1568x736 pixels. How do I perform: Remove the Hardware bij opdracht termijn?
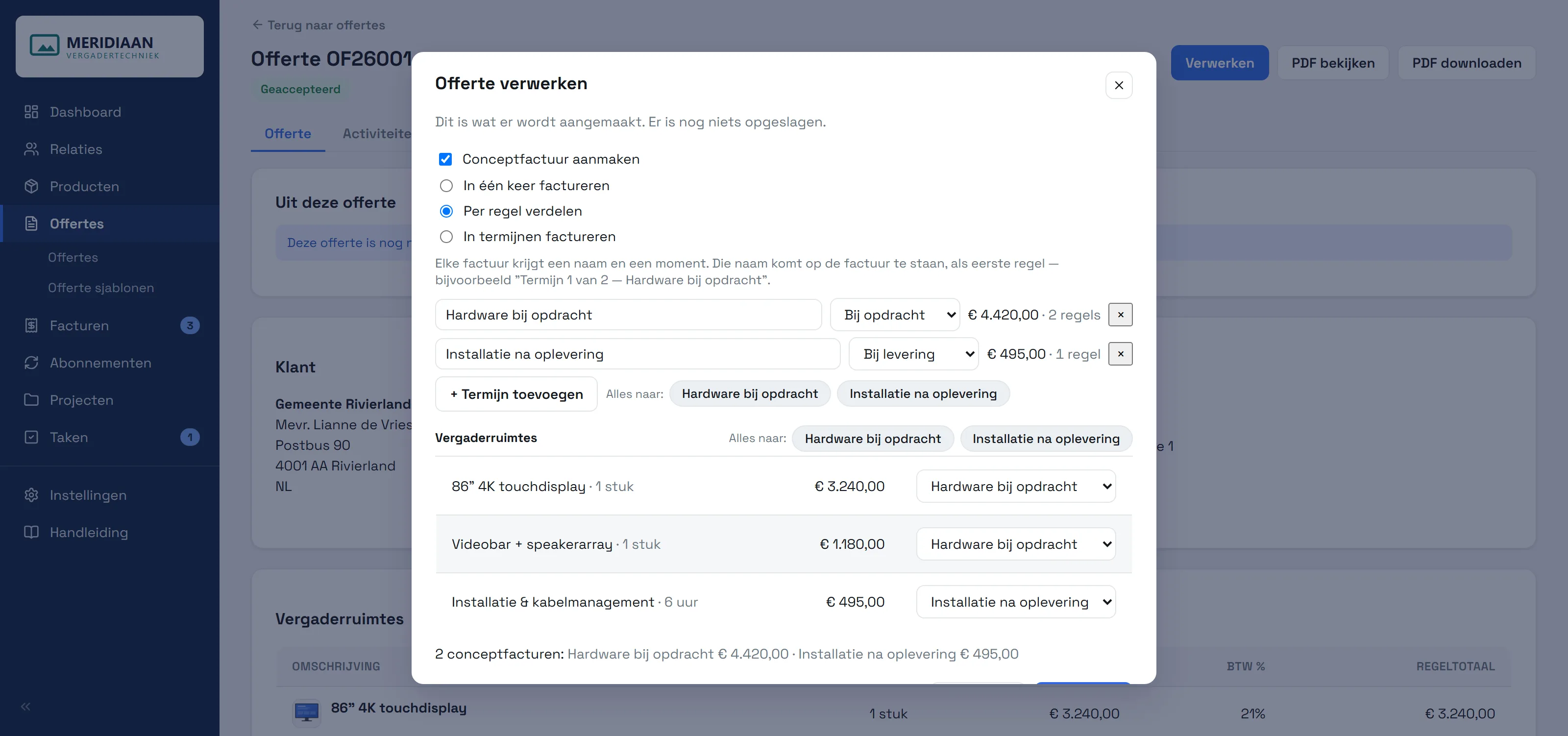[1121, 315]
